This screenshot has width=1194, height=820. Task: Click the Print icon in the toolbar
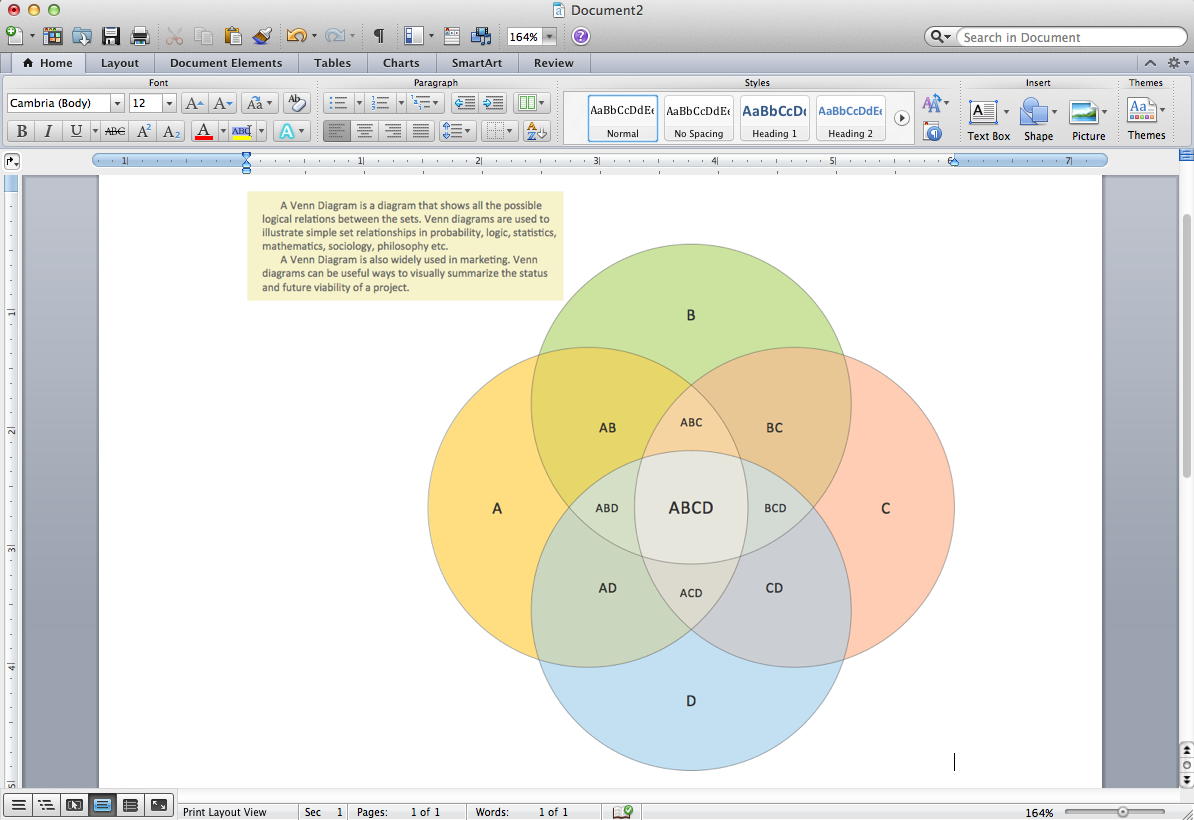(139, 35)
